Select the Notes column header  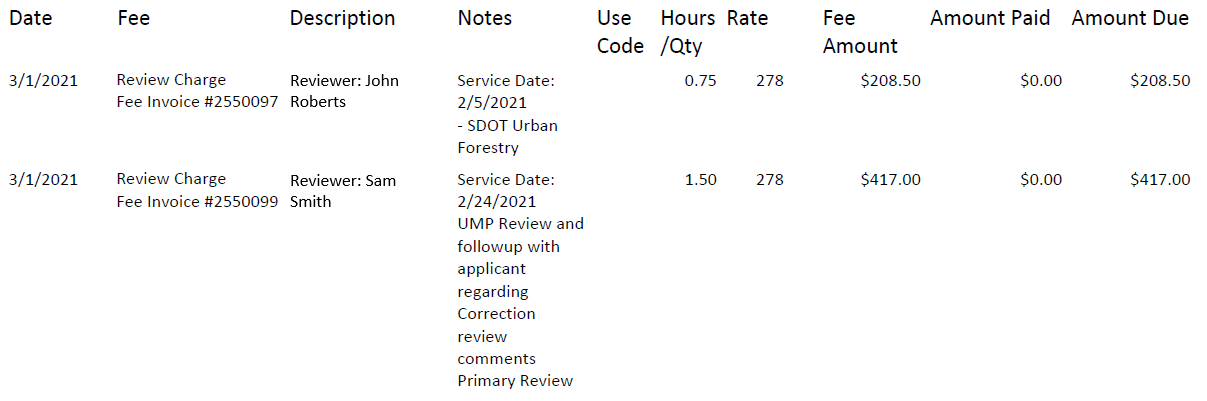484,19
